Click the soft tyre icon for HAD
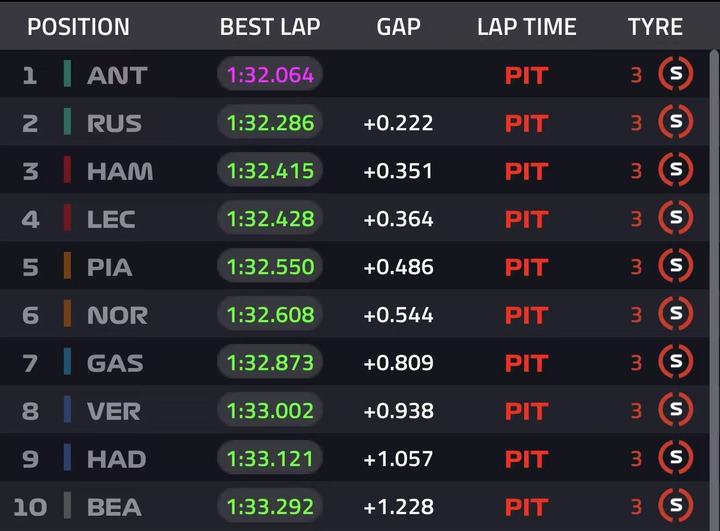Viewport: 720px width, 531px height. click(676, 458)
